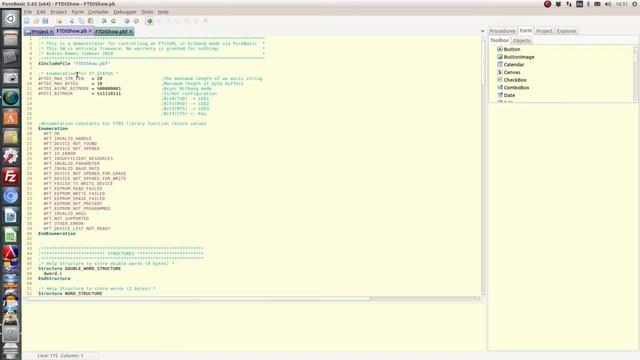
Task: Click the Redo green arrow toolbar icon
Action: 113,21
